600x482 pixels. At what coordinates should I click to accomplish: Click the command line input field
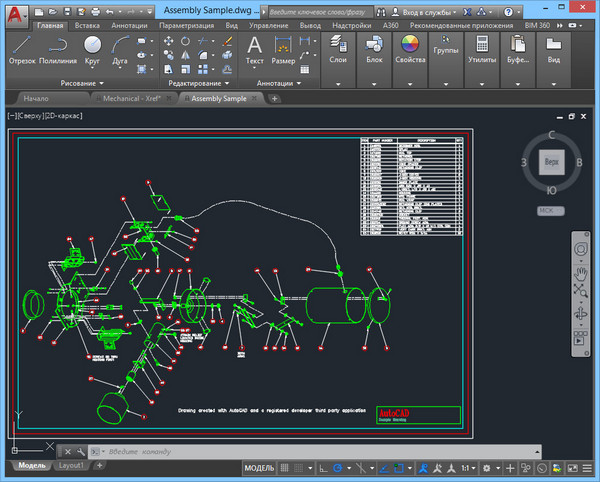coord(160,451)
